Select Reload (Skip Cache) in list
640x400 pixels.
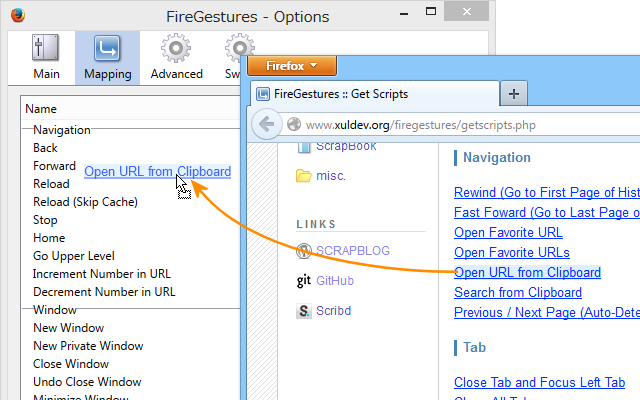click(x=85, y=202)
